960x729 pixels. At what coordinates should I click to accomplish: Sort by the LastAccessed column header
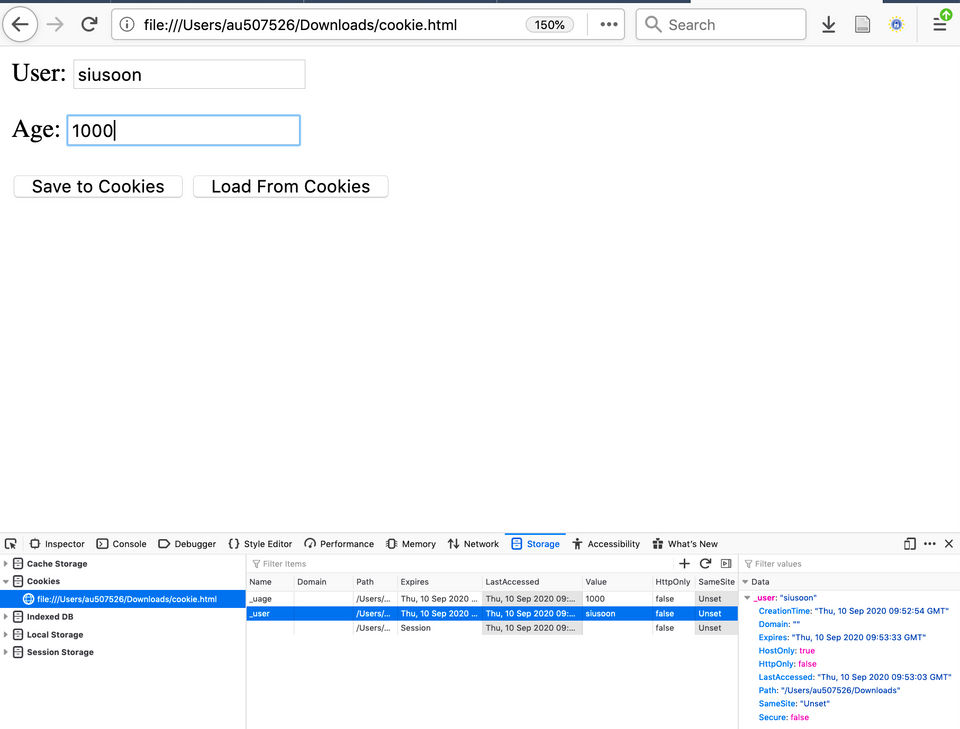[532, 581]
